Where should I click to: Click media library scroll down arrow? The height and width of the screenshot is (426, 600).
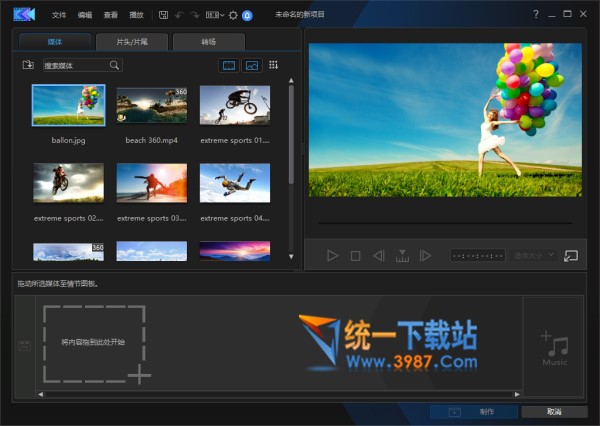tap(291, 256)
